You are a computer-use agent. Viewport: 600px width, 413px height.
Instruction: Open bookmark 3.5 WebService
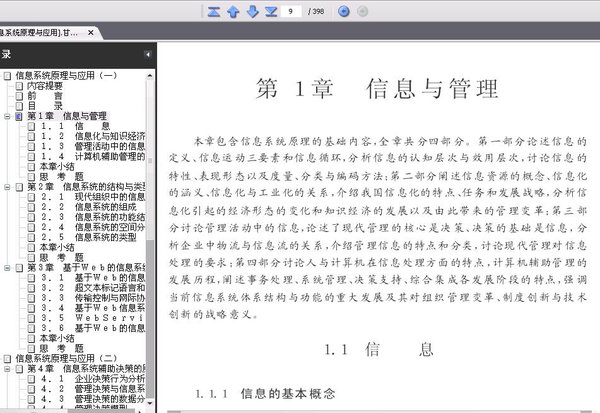pyautogui.click(x=93, y=318)
